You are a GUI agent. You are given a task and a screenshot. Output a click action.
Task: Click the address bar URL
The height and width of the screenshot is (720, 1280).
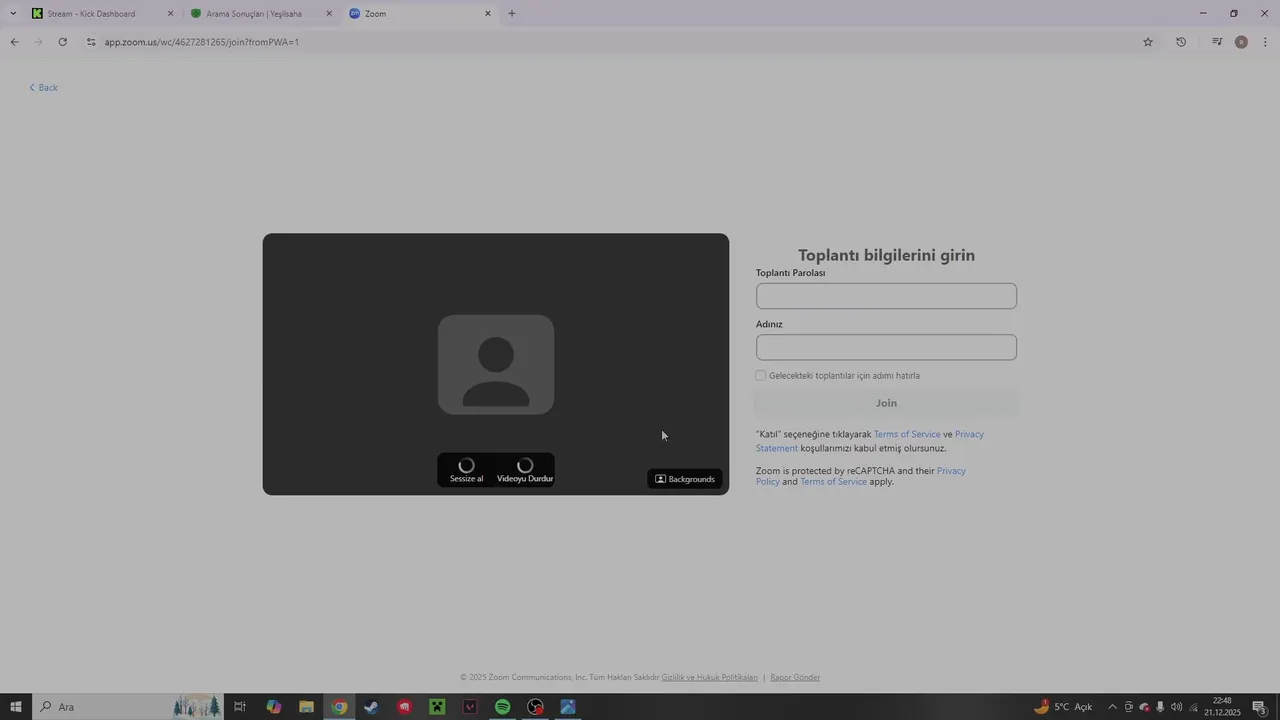(x=202, y=42)
